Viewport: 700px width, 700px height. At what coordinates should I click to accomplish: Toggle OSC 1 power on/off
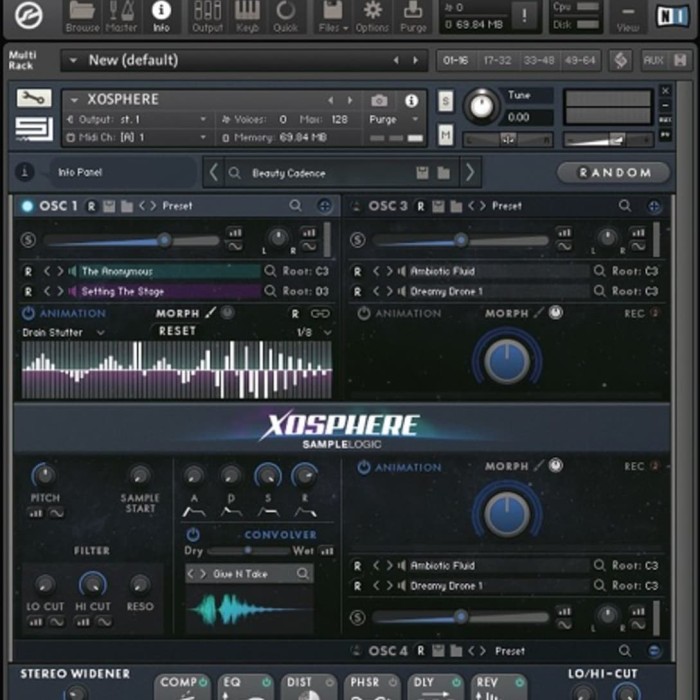(x=27, y=206)
